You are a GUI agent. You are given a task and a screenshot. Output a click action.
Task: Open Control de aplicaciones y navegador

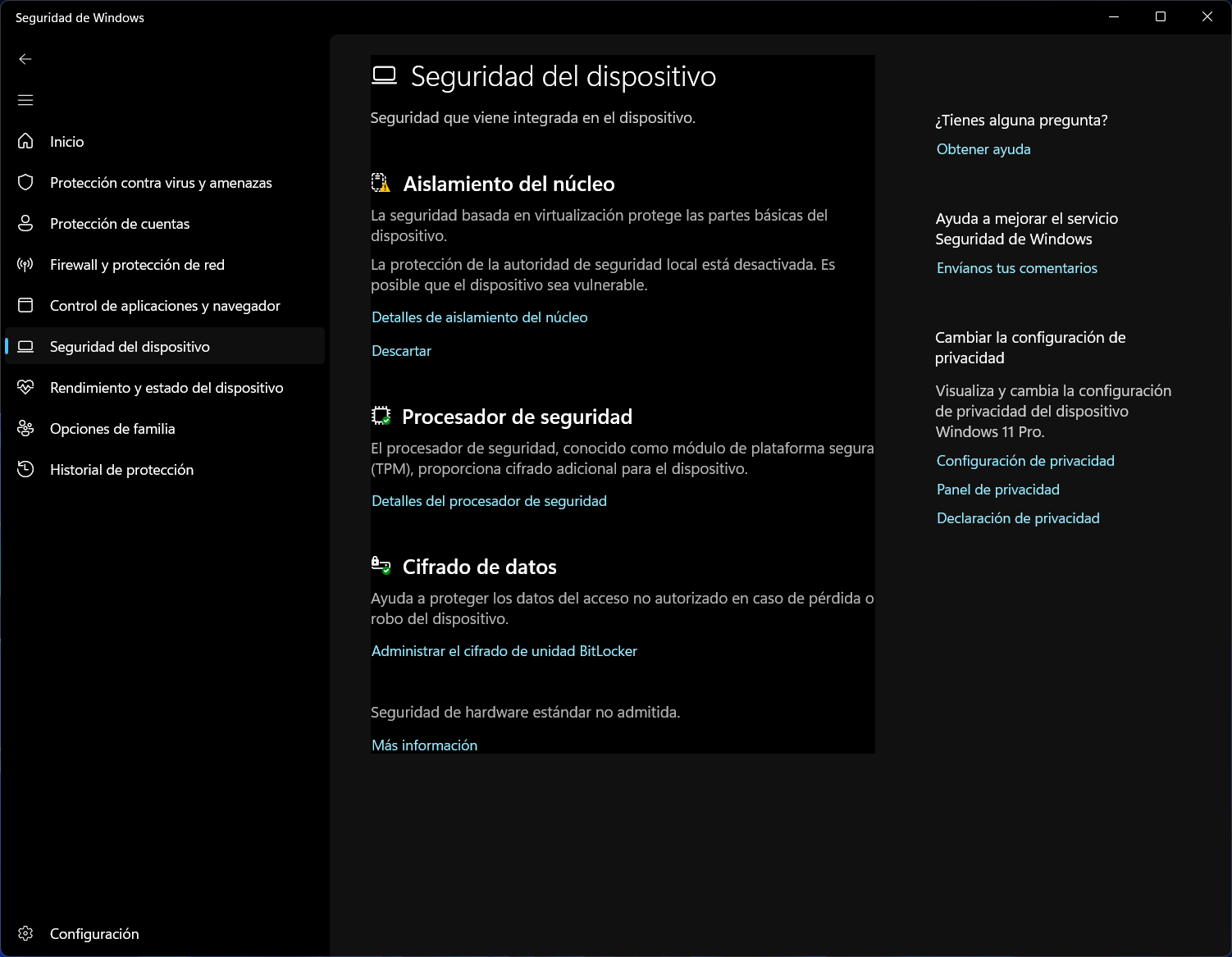coord(165,305)
